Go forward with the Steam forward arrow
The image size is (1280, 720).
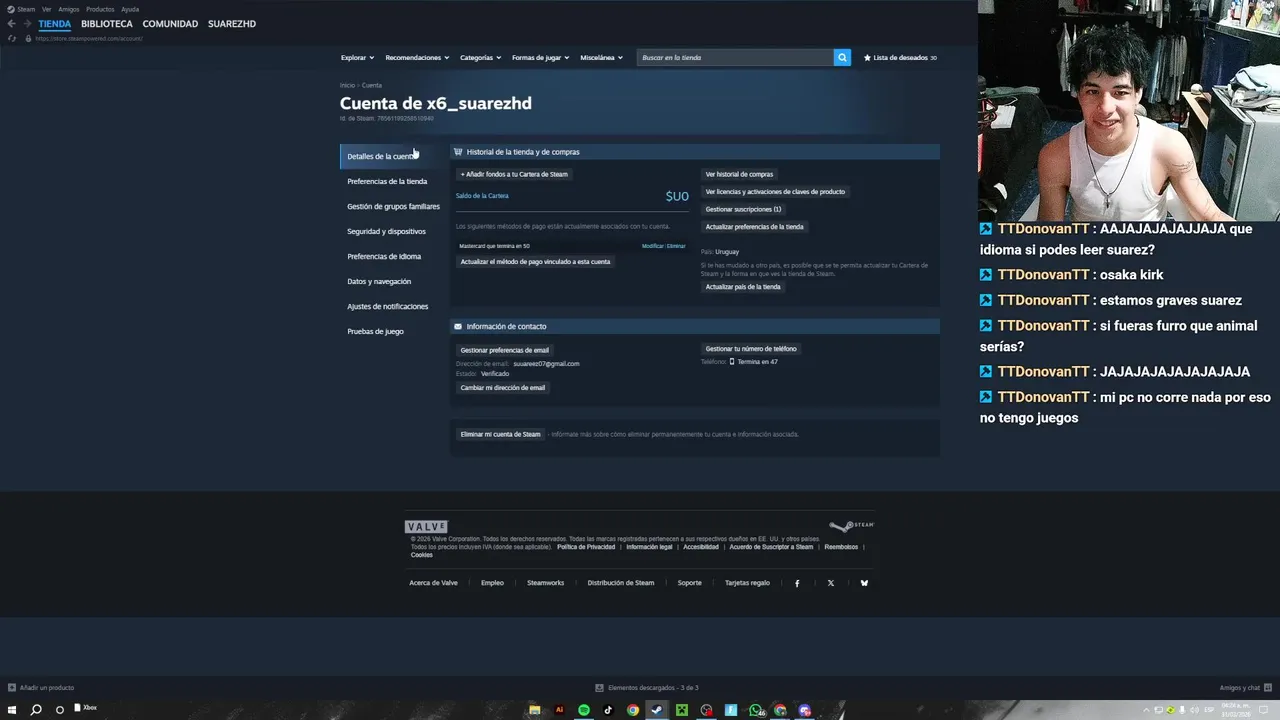tap(26, 24)
